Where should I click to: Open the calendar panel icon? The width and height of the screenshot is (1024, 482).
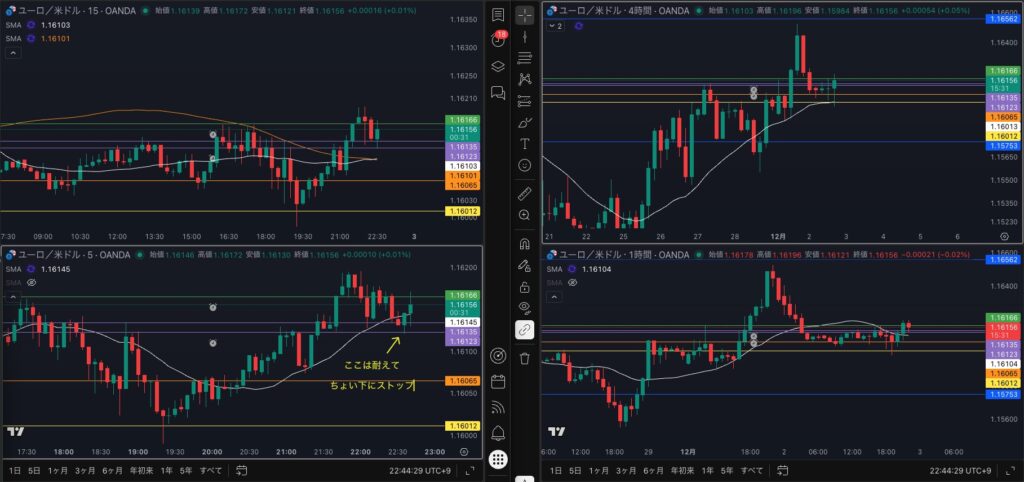498,381
